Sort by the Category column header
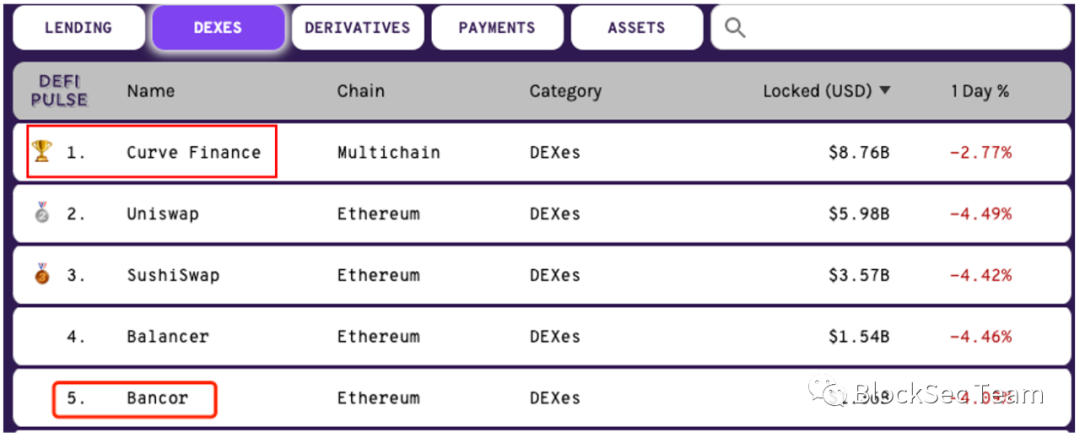1080x438 pixels. (565, 91)
